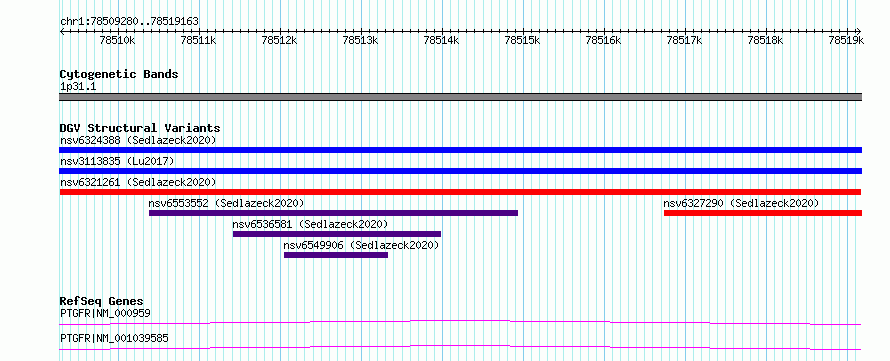Open the PTGFR|NM_001039585 gene label
890x361 pixels.
[x=114, y=339]
